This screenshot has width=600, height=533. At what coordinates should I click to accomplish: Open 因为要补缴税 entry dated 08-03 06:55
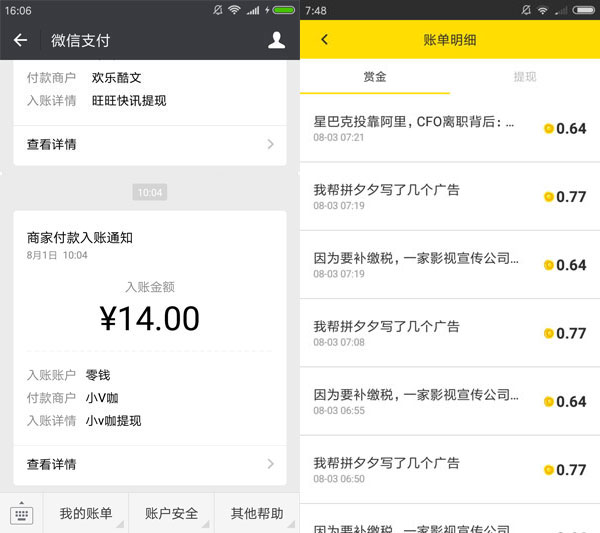(450, 401)
